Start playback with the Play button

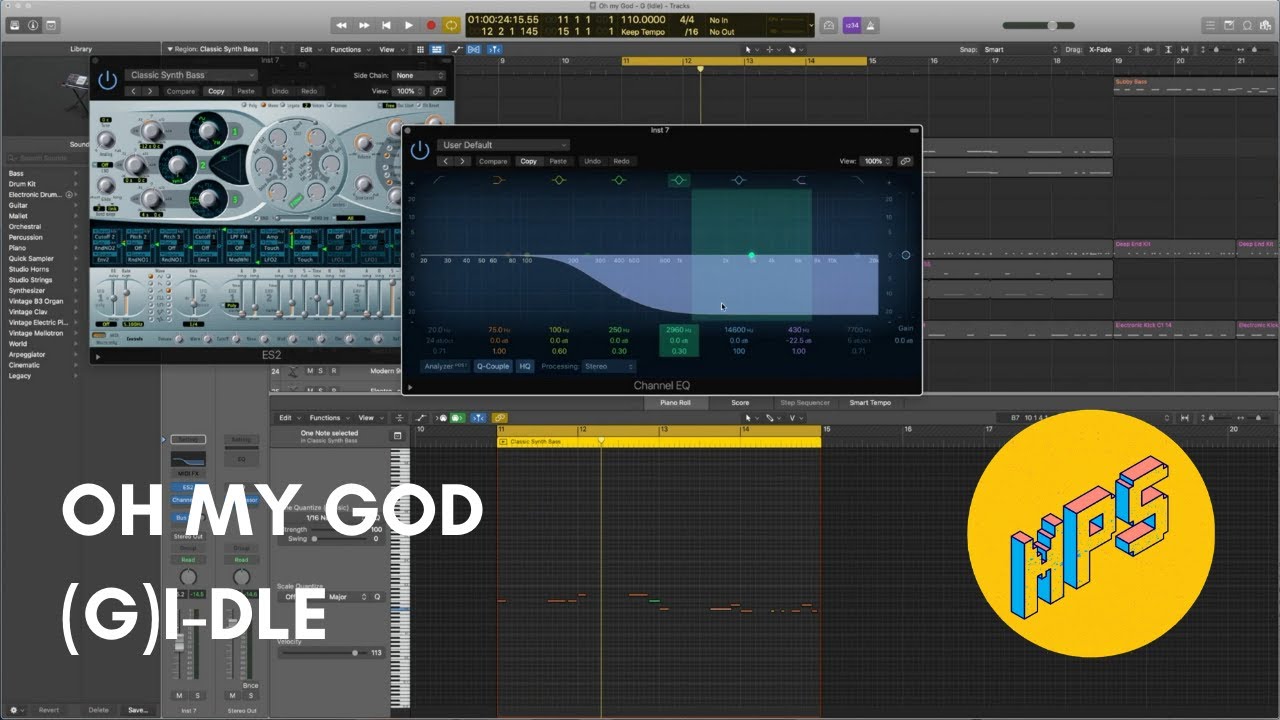tap(408, 25)
